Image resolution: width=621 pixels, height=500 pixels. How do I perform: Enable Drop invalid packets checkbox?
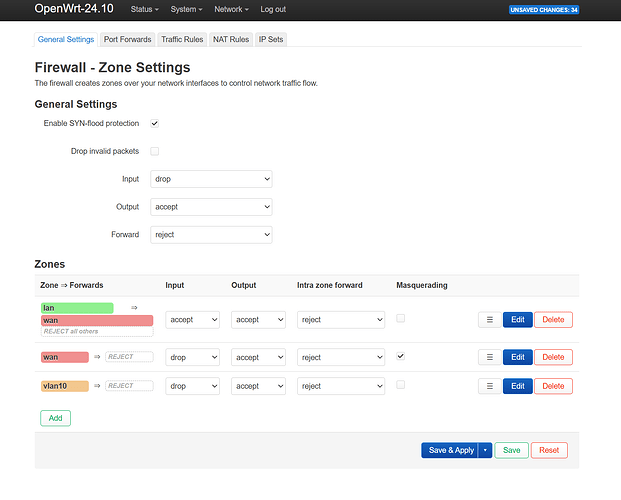154,151
